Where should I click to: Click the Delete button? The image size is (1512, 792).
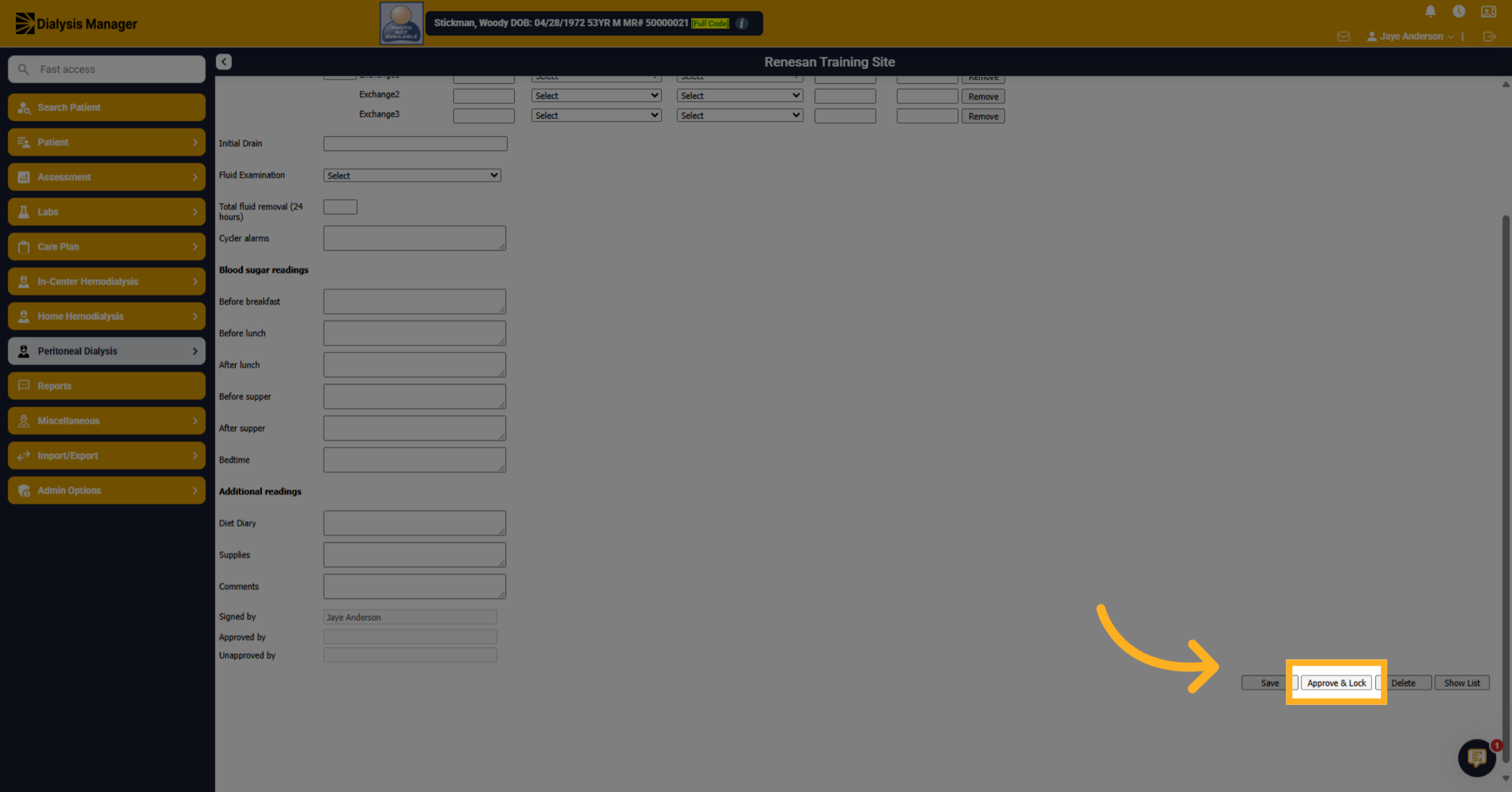pyautogui.click(x=1403, y=683)
